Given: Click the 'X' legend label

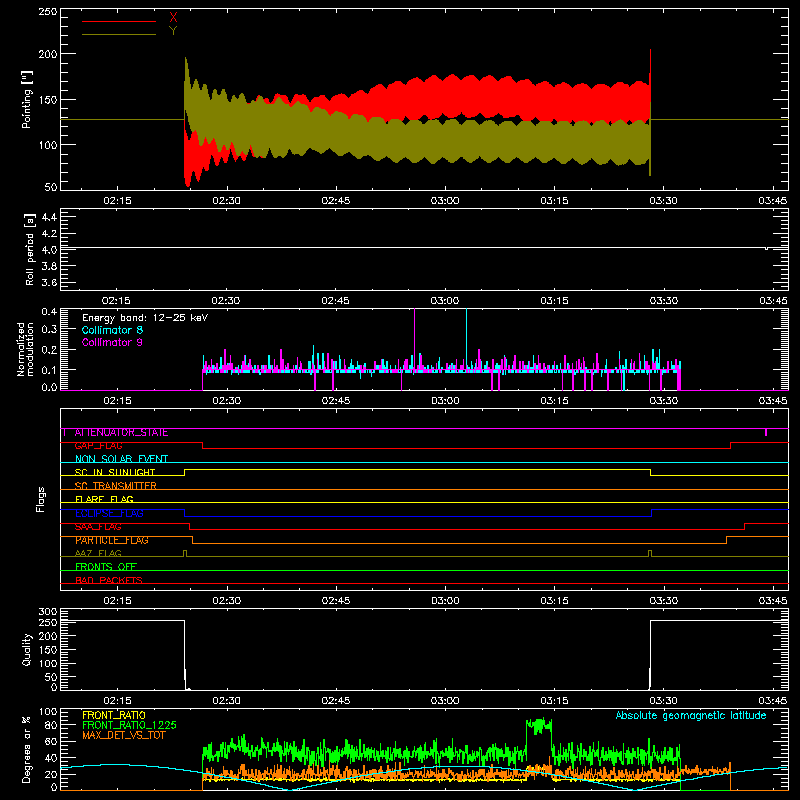Looking at the screenshot, I should pyautogui.click(x=173, y=18).
